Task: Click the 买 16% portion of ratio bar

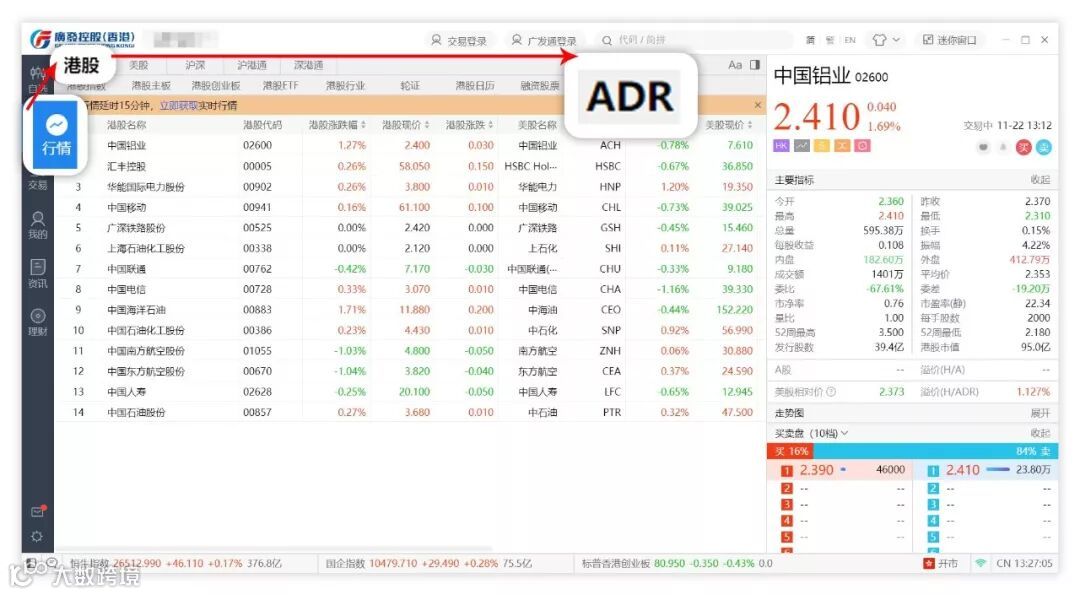Action: pyautogui.click(x=791, y=452)
